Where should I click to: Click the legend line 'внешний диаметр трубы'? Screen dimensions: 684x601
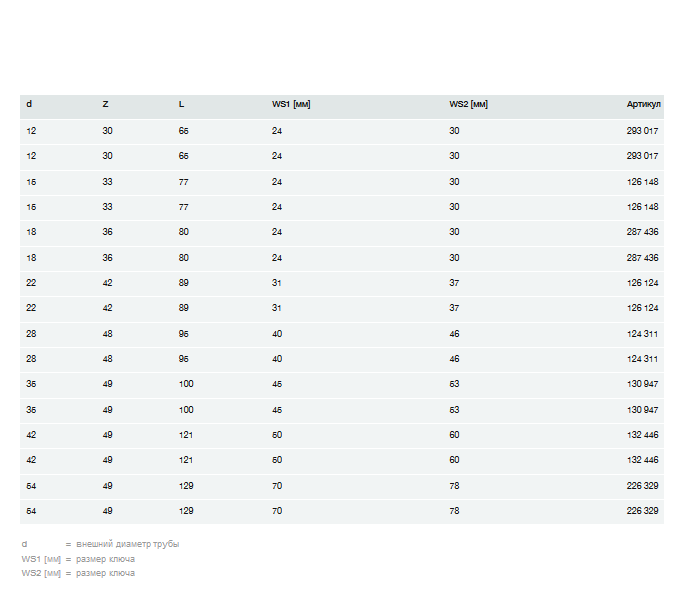(x=127, y=544)
